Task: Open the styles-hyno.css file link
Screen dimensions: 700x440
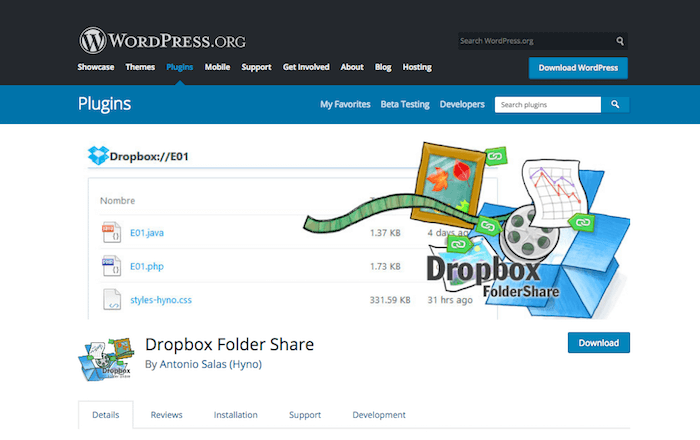Action: 161,300
